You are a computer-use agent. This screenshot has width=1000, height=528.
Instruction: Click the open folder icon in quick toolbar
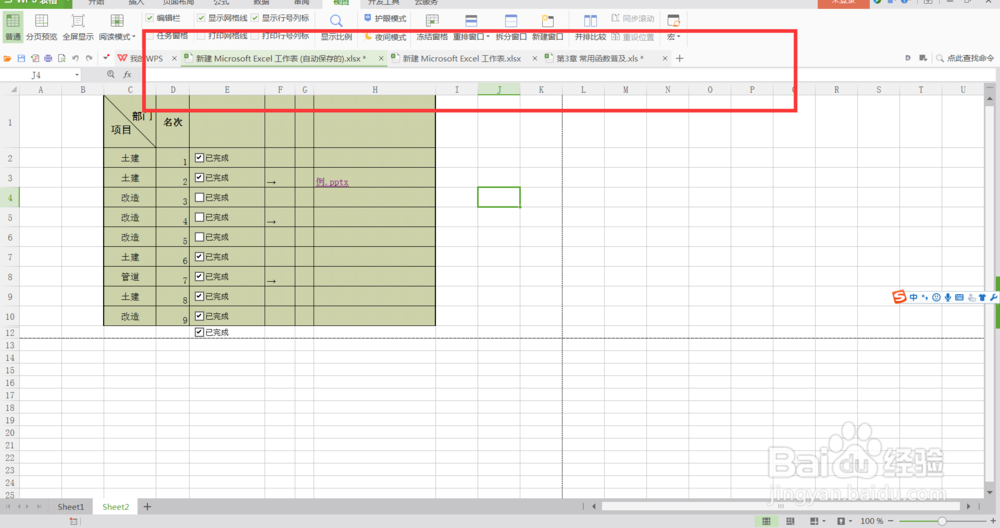pyautogui.click(x=8, y=58)
